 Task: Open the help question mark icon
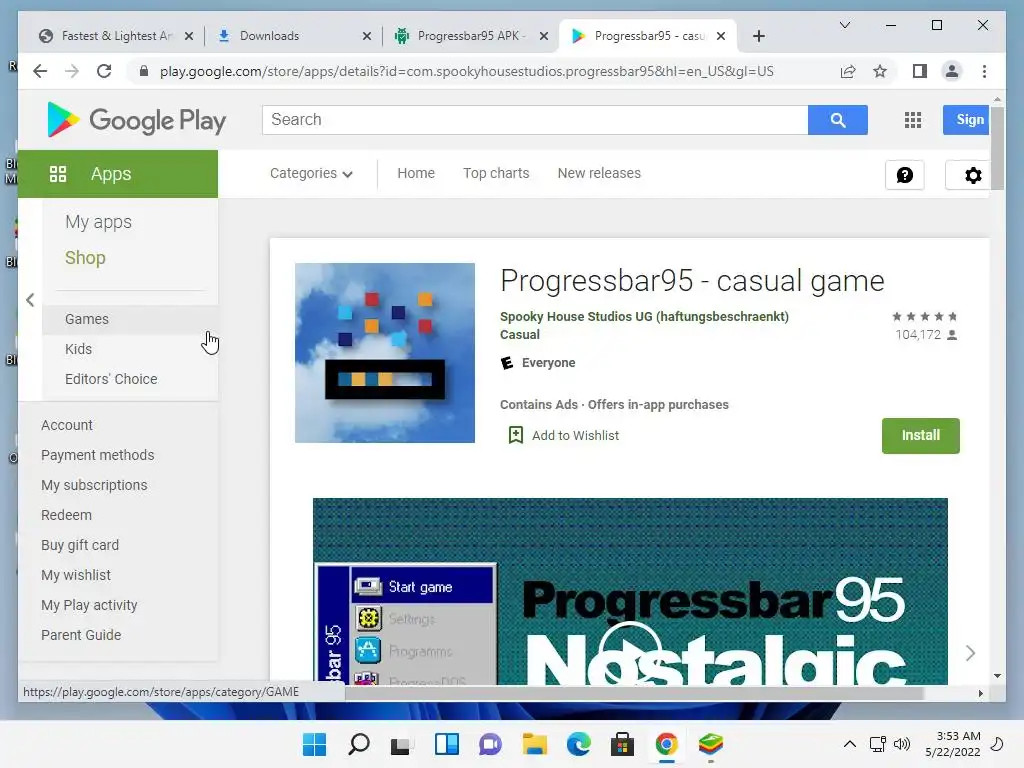[904, 175]
